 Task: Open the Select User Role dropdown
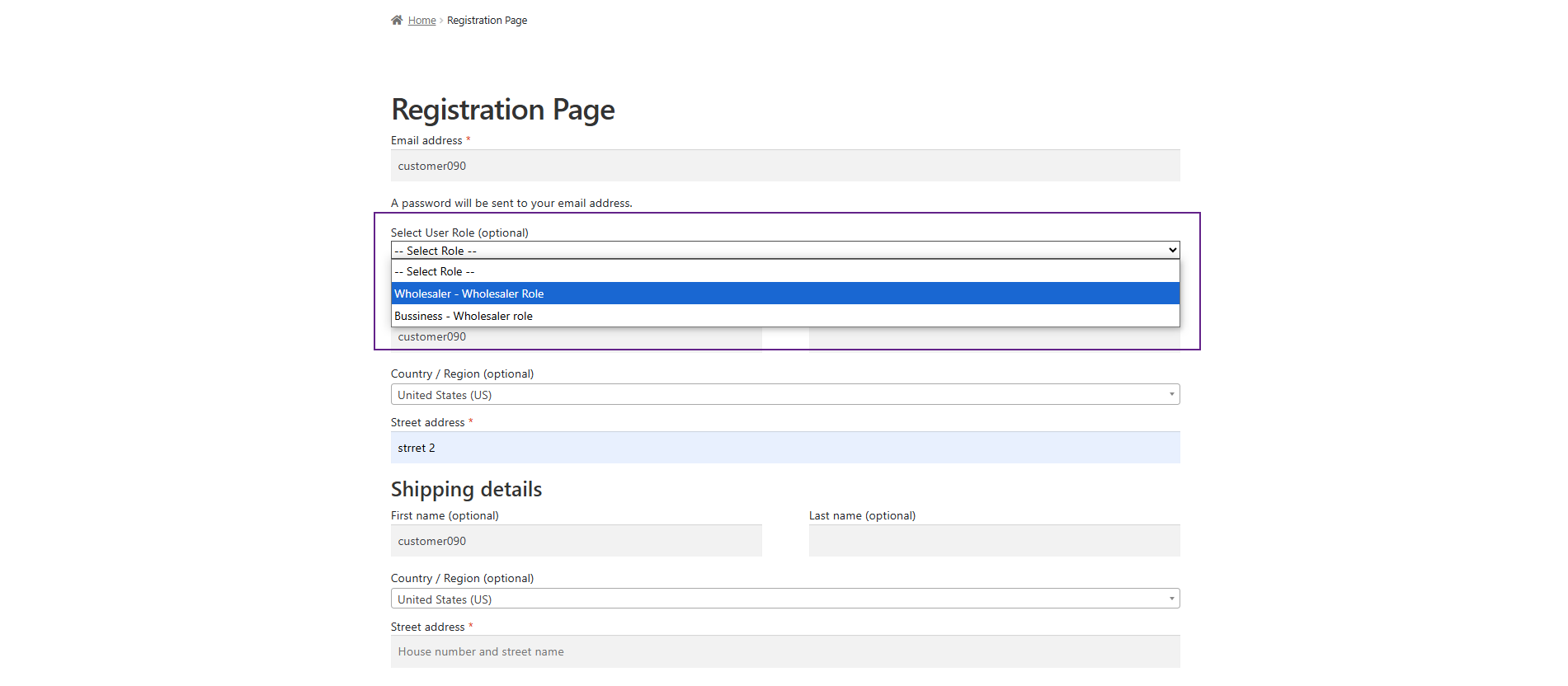[785, 251]
